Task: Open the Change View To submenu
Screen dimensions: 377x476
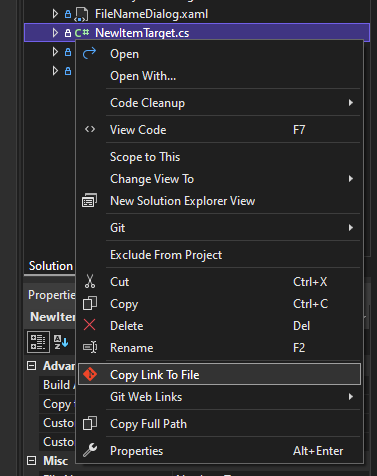Action: (219, 179)
